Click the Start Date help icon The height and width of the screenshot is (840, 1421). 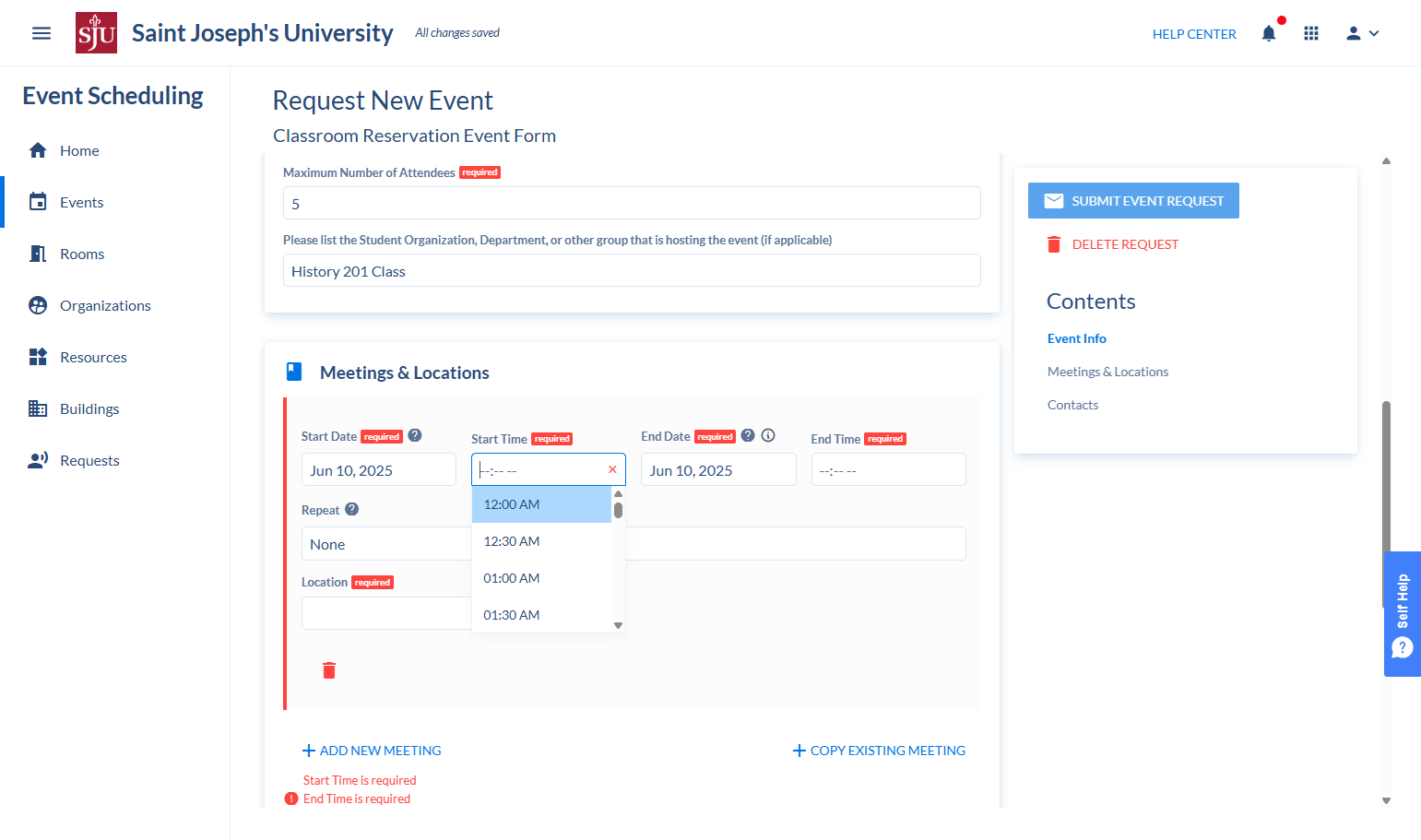click(x=415, y=435)
